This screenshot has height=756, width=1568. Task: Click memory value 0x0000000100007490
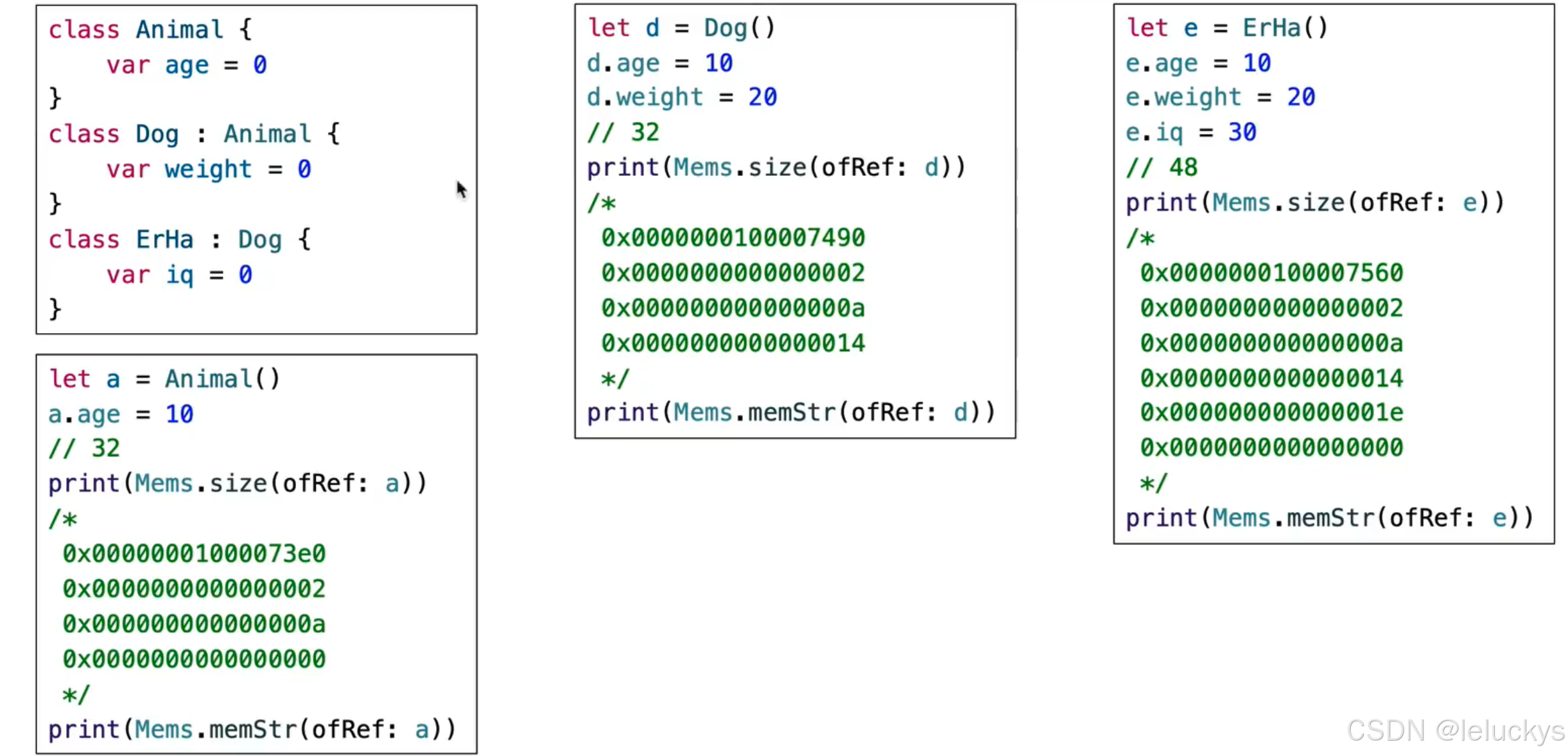pyautogui.click(x=733, y=238)
